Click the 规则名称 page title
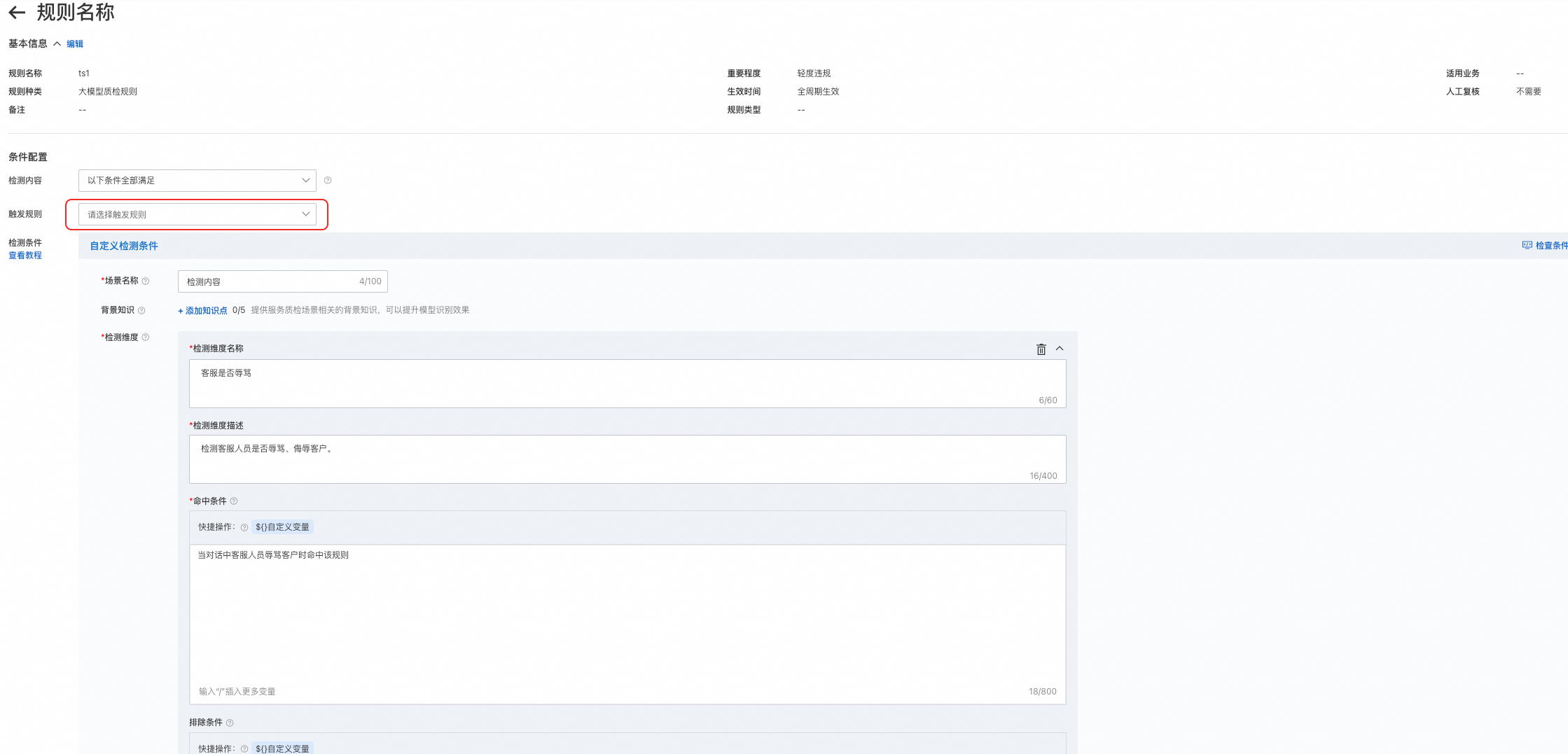The height and width of the screenshot is (754, 1568). point(76,12)
